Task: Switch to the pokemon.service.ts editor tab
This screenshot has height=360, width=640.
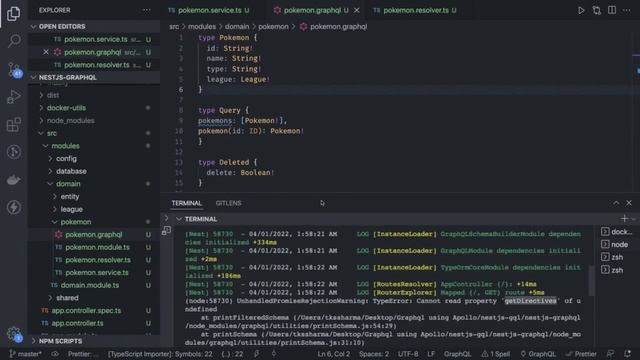Action: (209, 10)
